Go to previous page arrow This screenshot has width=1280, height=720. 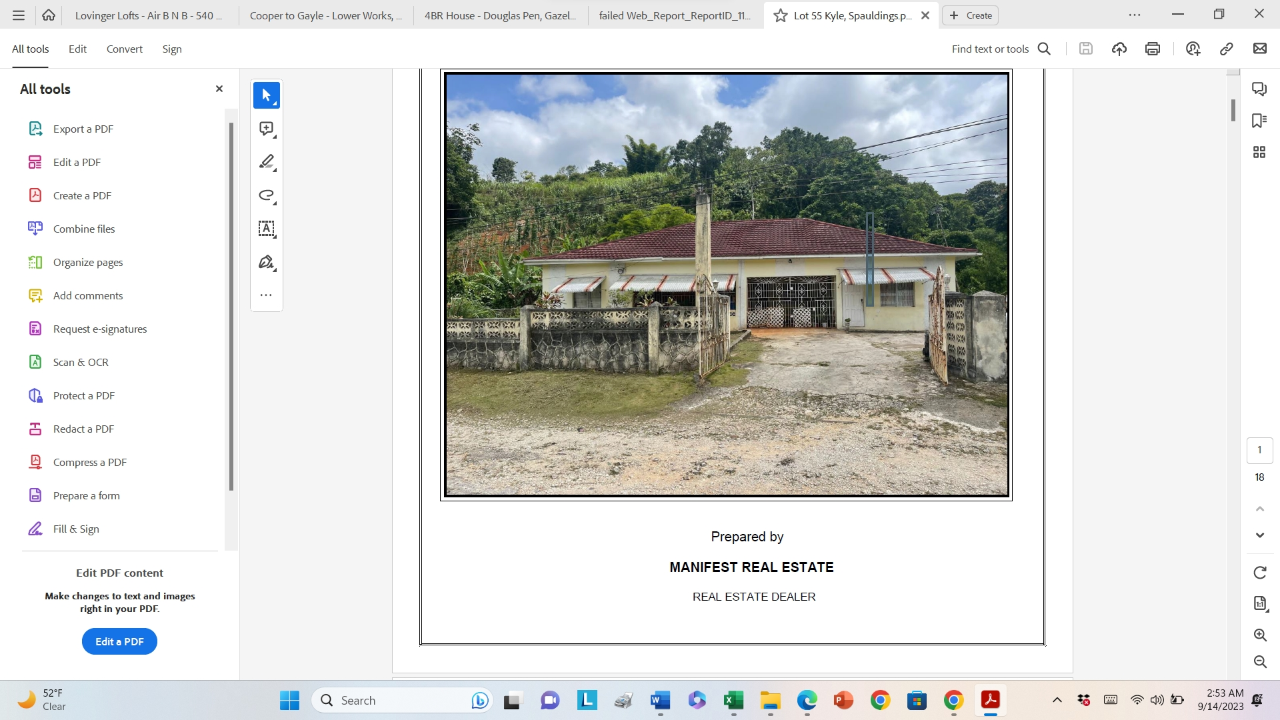click(1260, 509)
